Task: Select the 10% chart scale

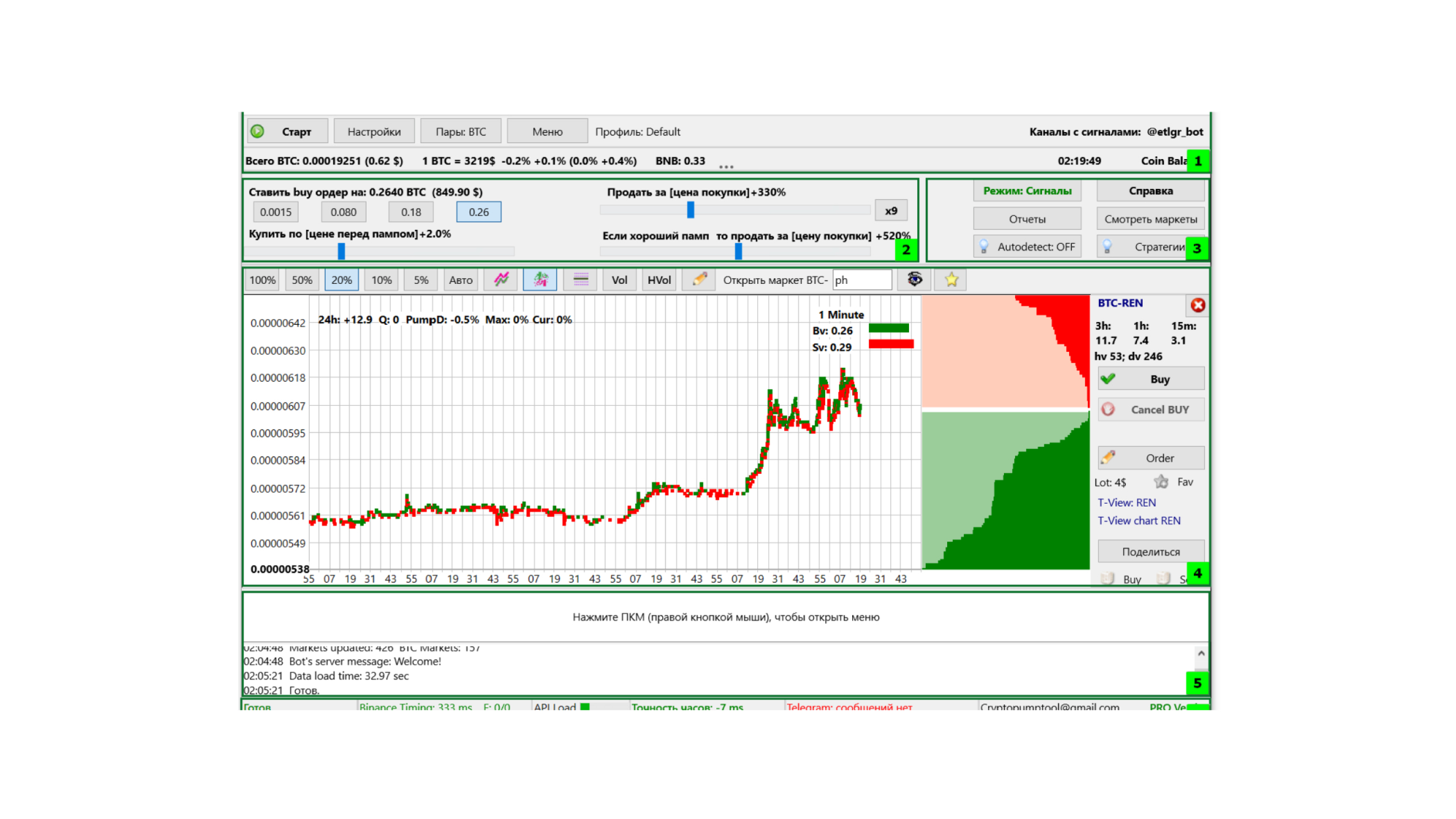Action: click(x=381, y=280)
